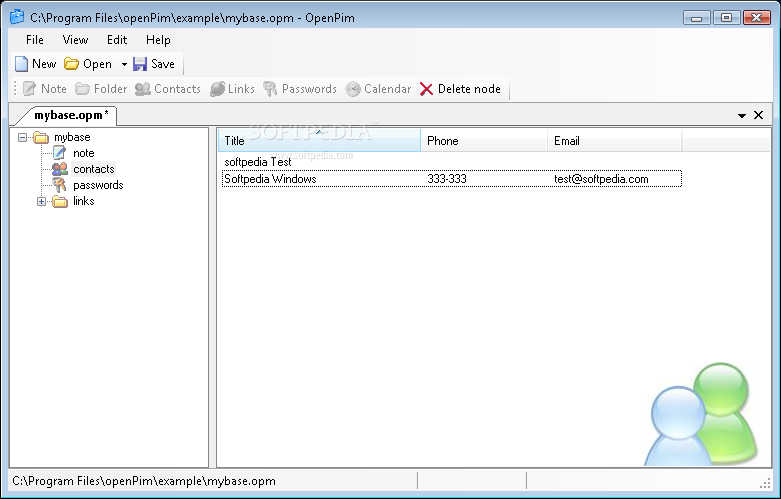Select the passwords tree item

[98, 185]
